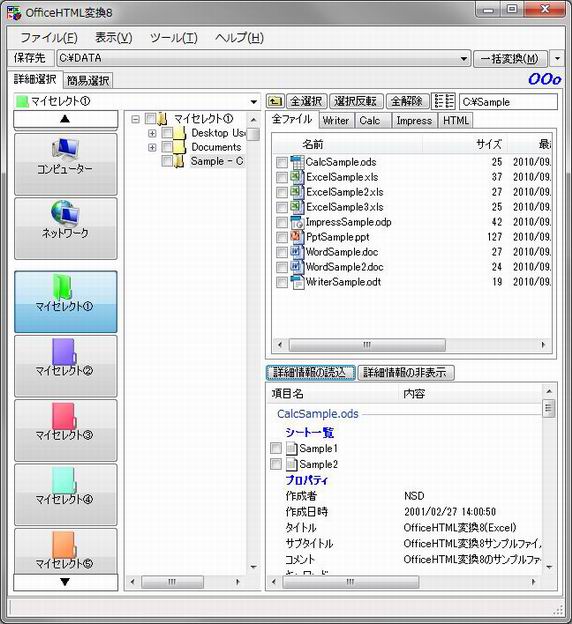Click the Sample1 sheet icon
Viewport: 572px width, 624px height.
tap(291, 448)
